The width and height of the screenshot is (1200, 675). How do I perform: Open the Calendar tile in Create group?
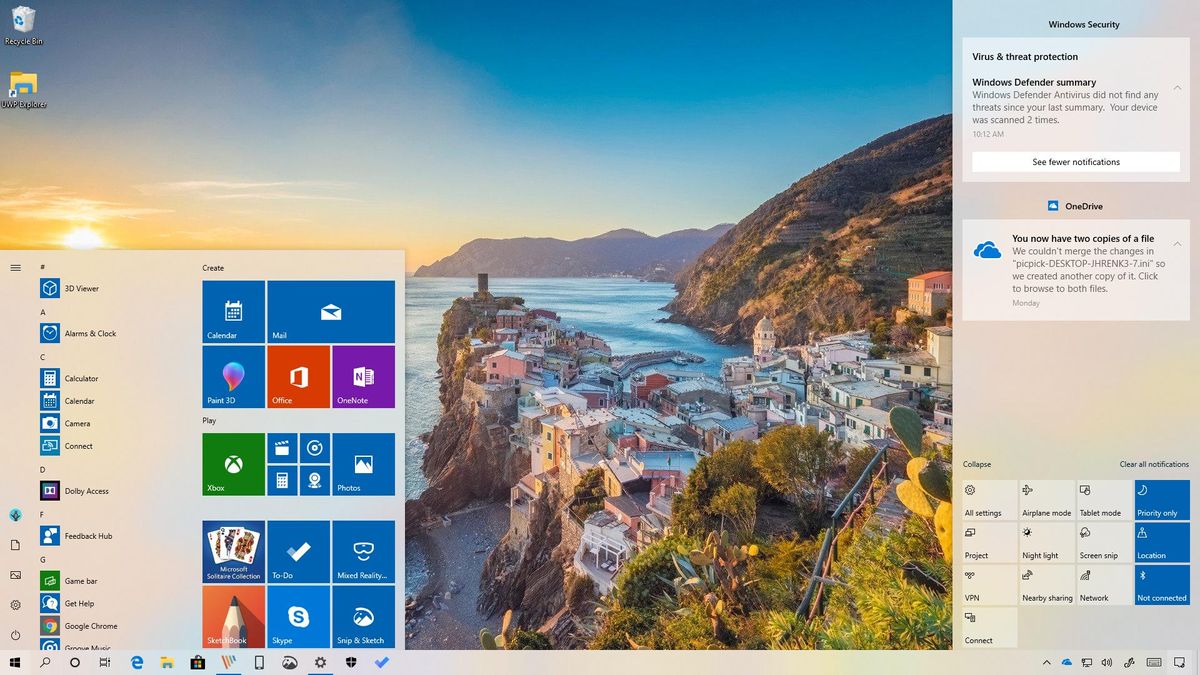pos(233,312)
